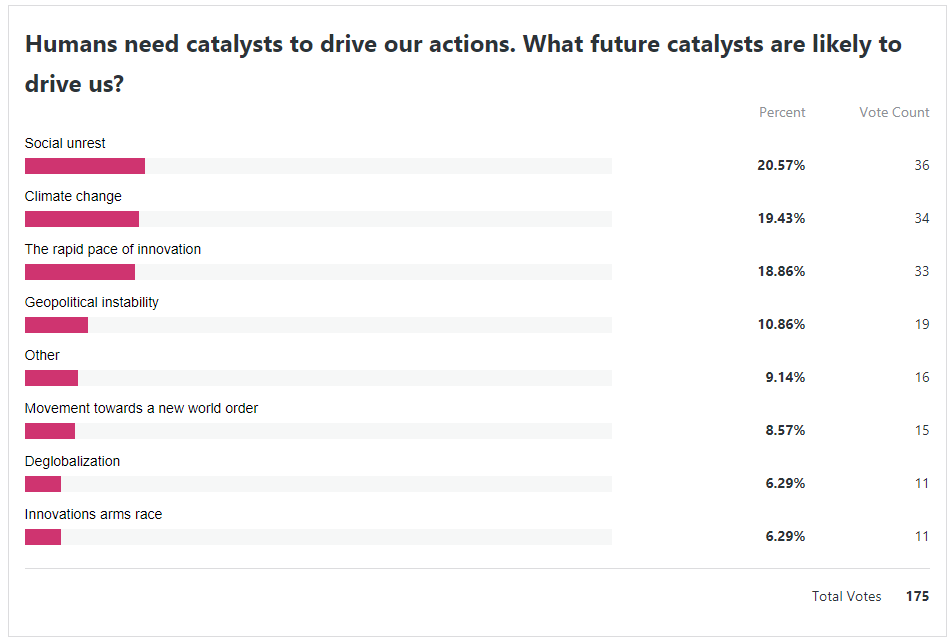950x641 pixels.
Task: Click the Social unrest option label
Action: [x=65, y=143]
